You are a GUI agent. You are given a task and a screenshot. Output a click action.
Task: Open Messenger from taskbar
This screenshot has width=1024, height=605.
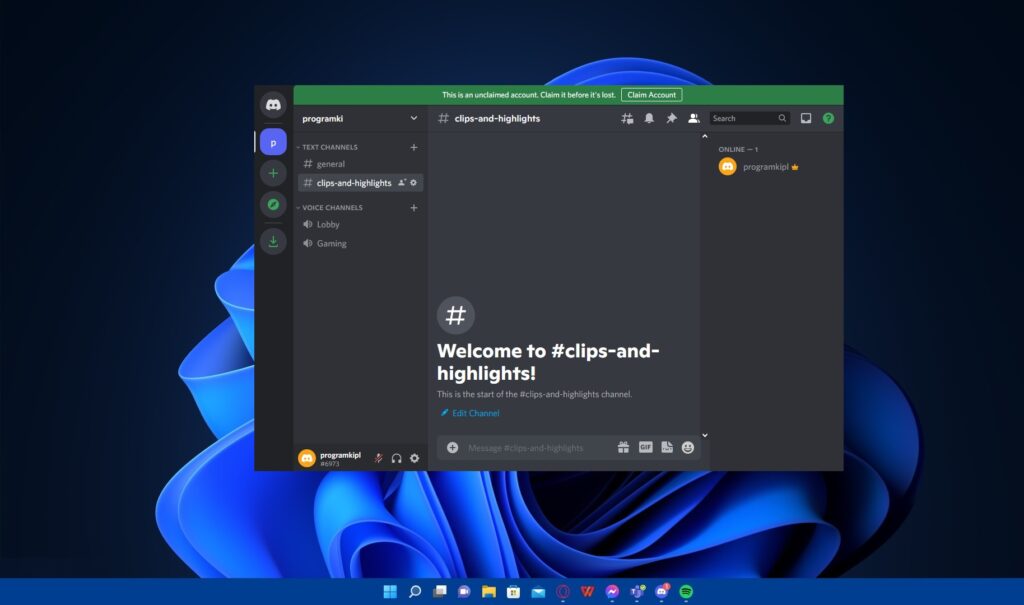612,591
